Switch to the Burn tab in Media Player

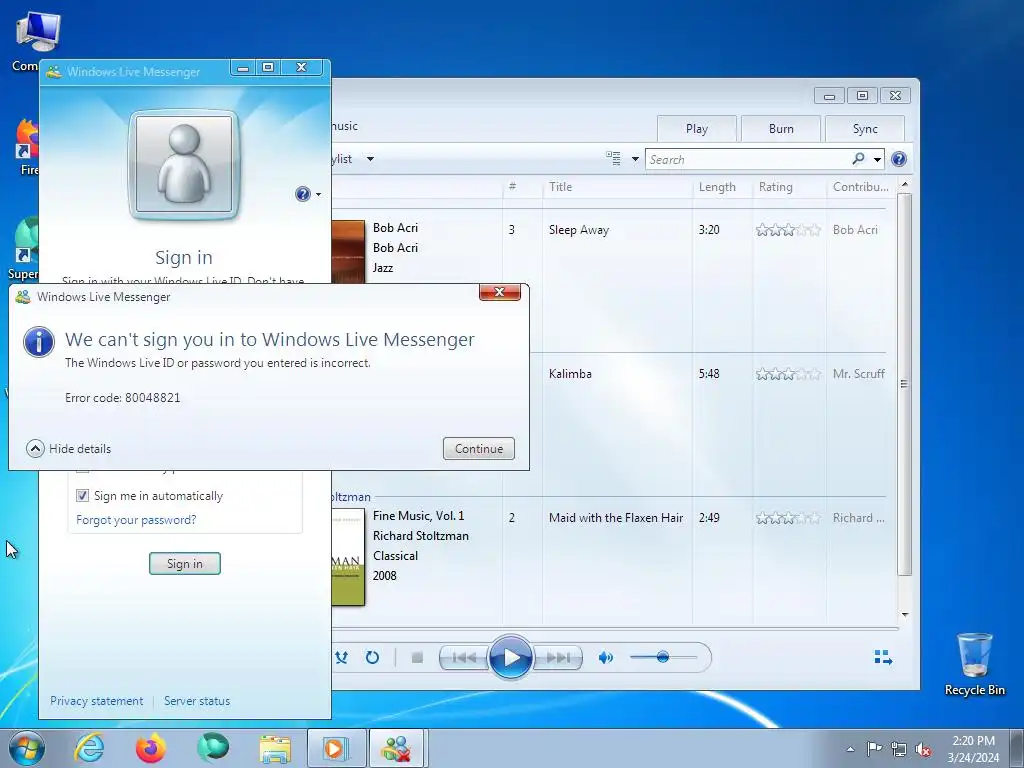click(781, 129)
